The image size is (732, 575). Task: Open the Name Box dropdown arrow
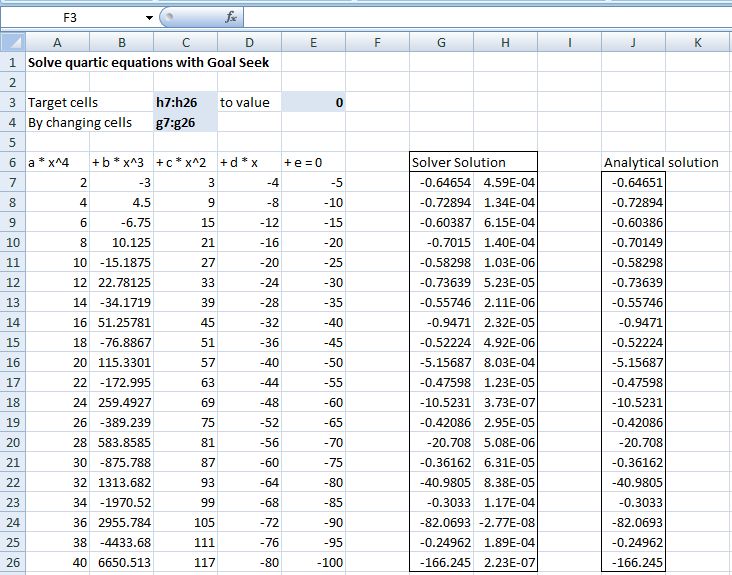pos(149,18)
